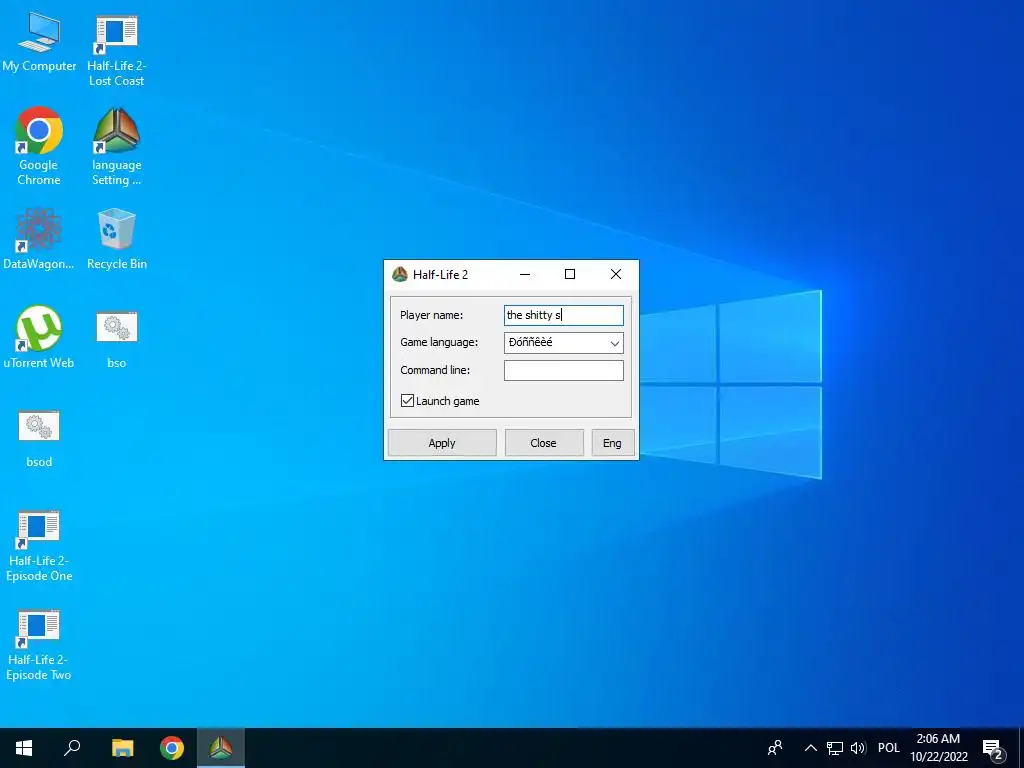Minimize the Half-Life 2 dialog window
Screen dimensions: 1024x768
tap(524, 274)
